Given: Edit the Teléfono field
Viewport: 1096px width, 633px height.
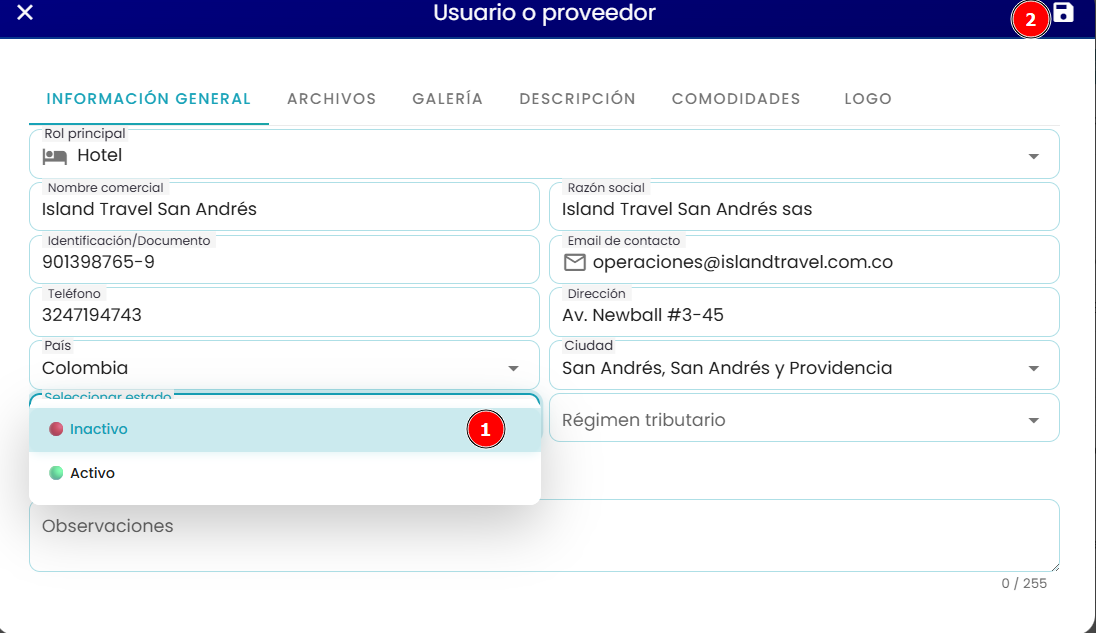Looking at the screenshot, I should tap(284, 312).
